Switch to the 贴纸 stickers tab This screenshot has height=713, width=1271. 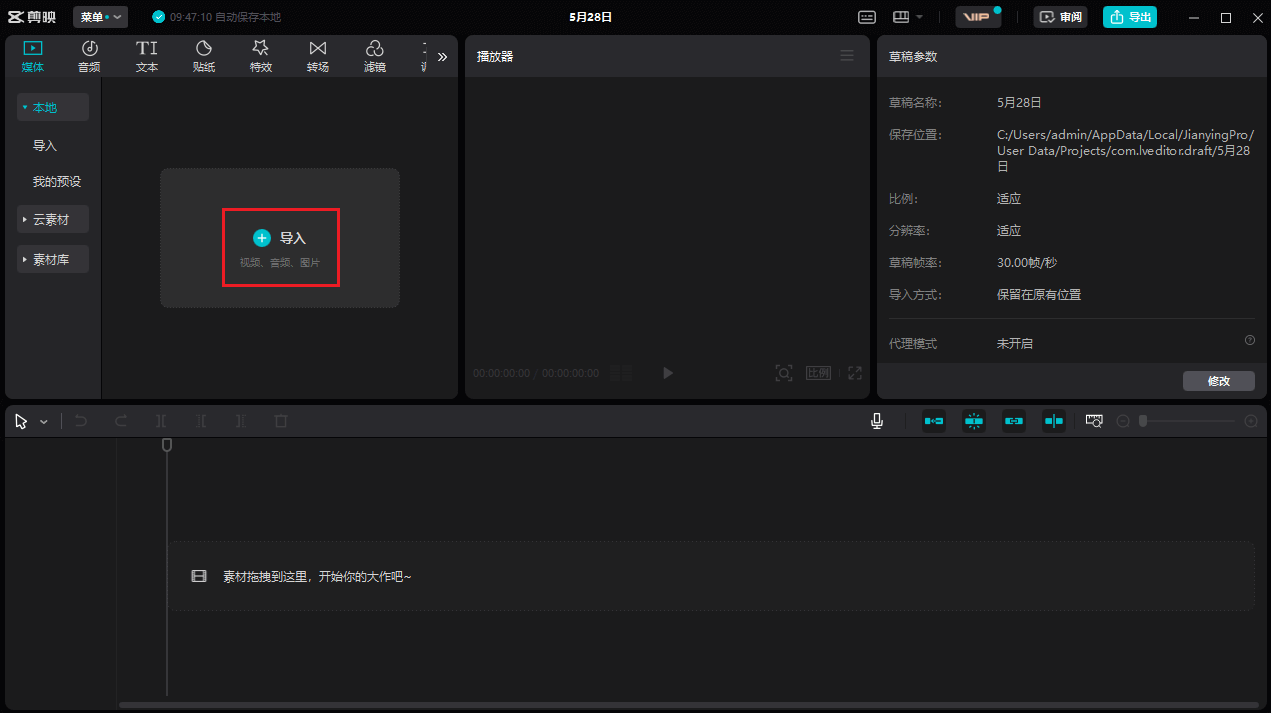204,55
